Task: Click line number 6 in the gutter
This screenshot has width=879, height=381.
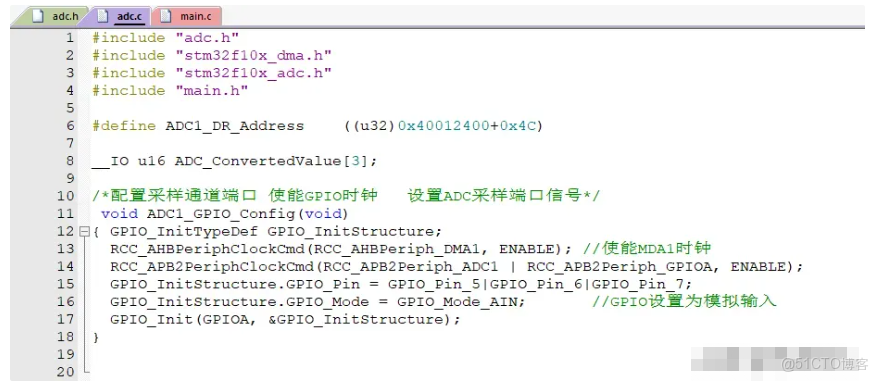Action: tap(70, 126)
